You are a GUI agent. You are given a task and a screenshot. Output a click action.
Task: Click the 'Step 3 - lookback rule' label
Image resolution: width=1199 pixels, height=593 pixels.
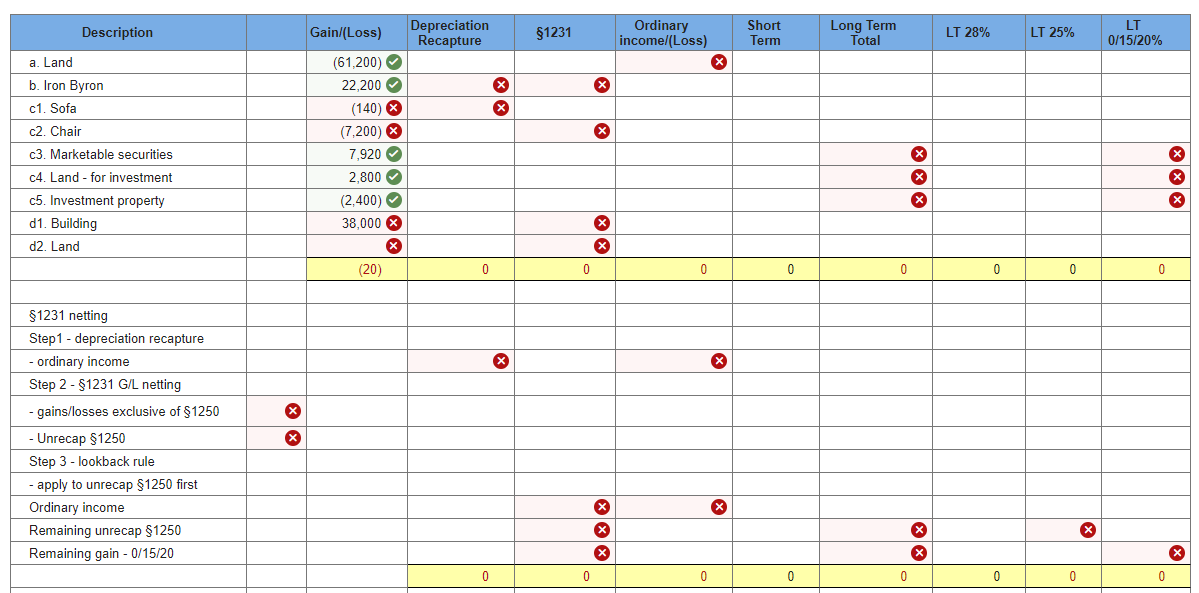92,461
